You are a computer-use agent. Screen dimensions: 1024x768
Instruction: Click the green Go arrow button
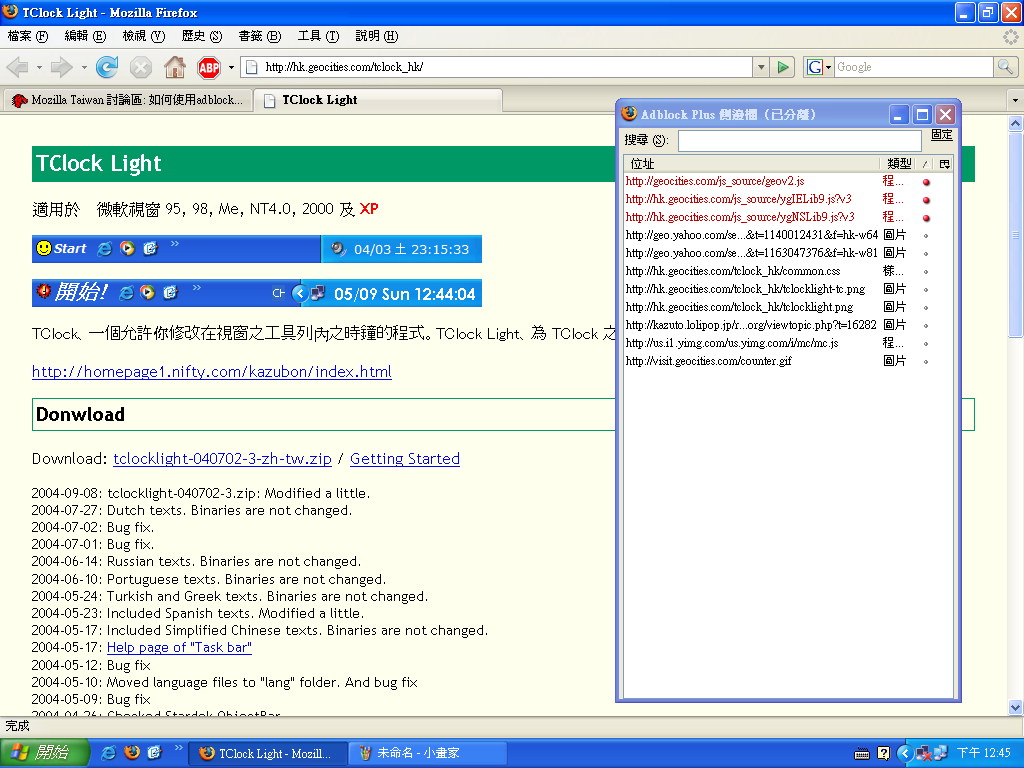click(783, 67)
